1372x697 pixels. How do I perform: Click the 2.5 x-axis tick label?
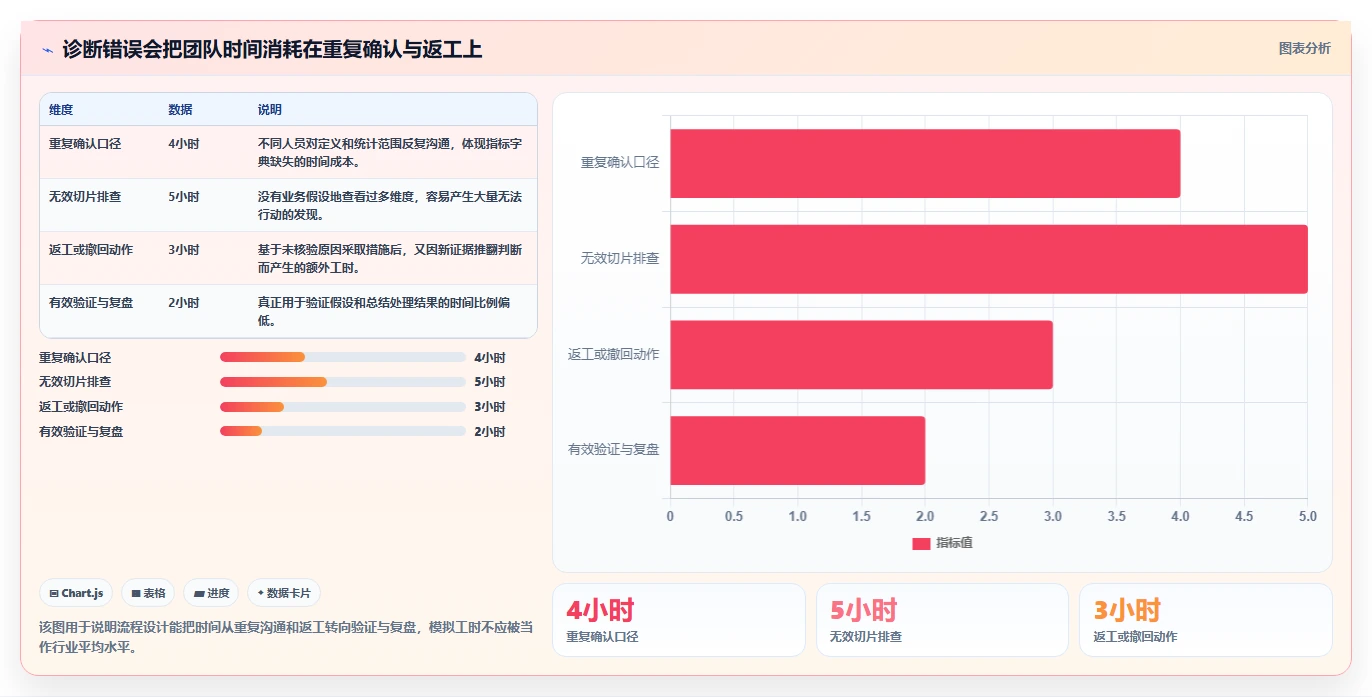coord(989,517)
